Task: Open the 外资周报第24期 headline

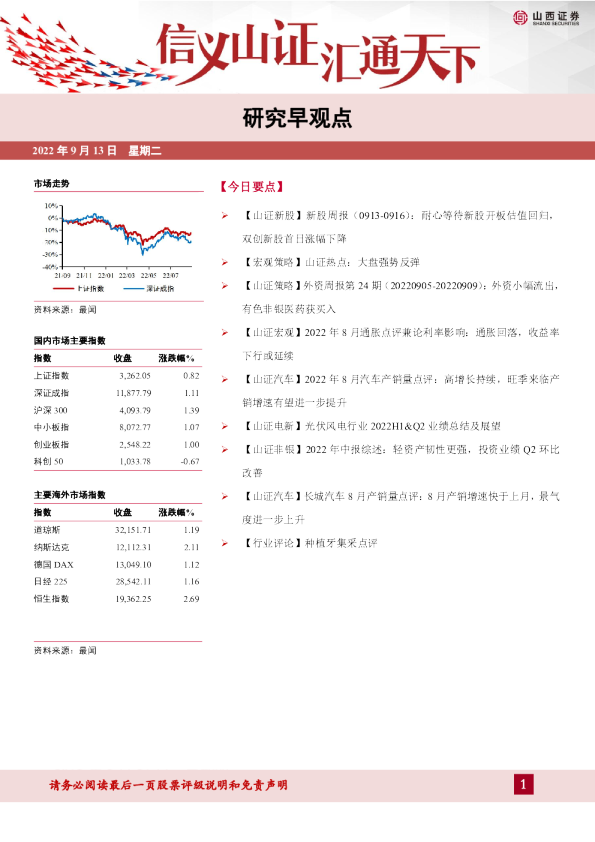Action: tap(400, 297)
